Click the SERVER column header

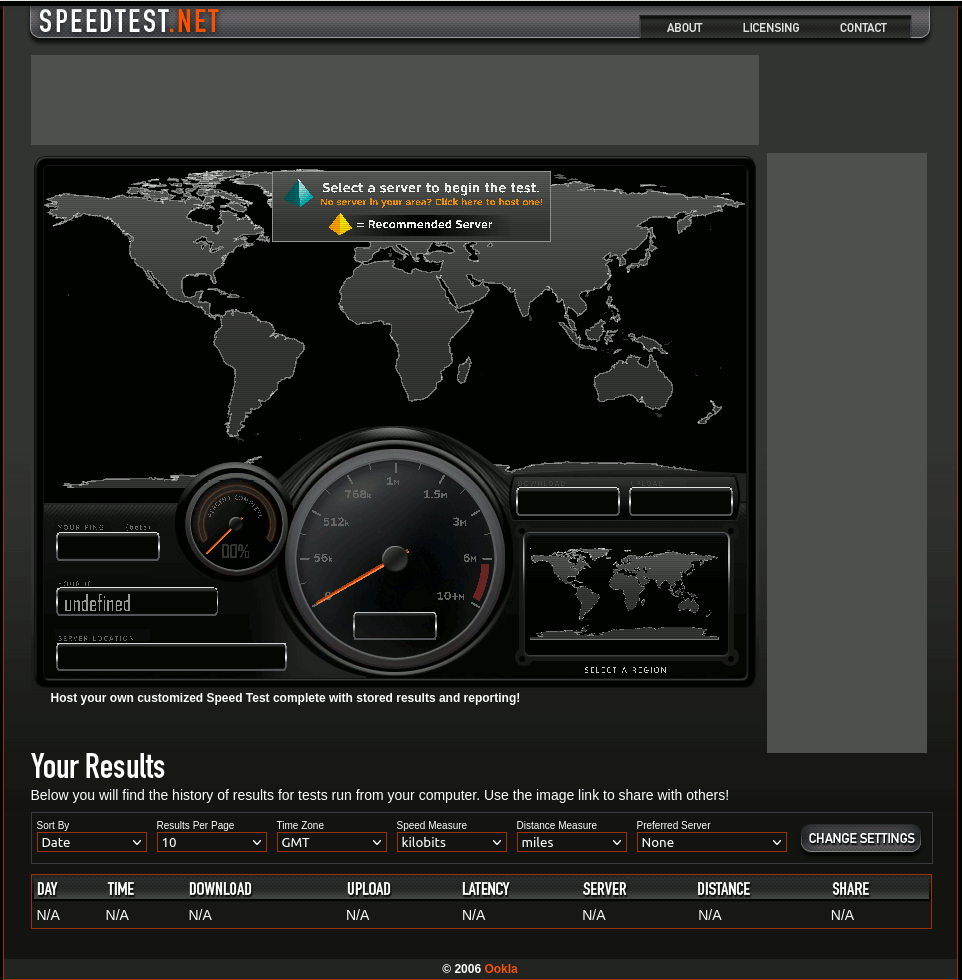point(604,889)
